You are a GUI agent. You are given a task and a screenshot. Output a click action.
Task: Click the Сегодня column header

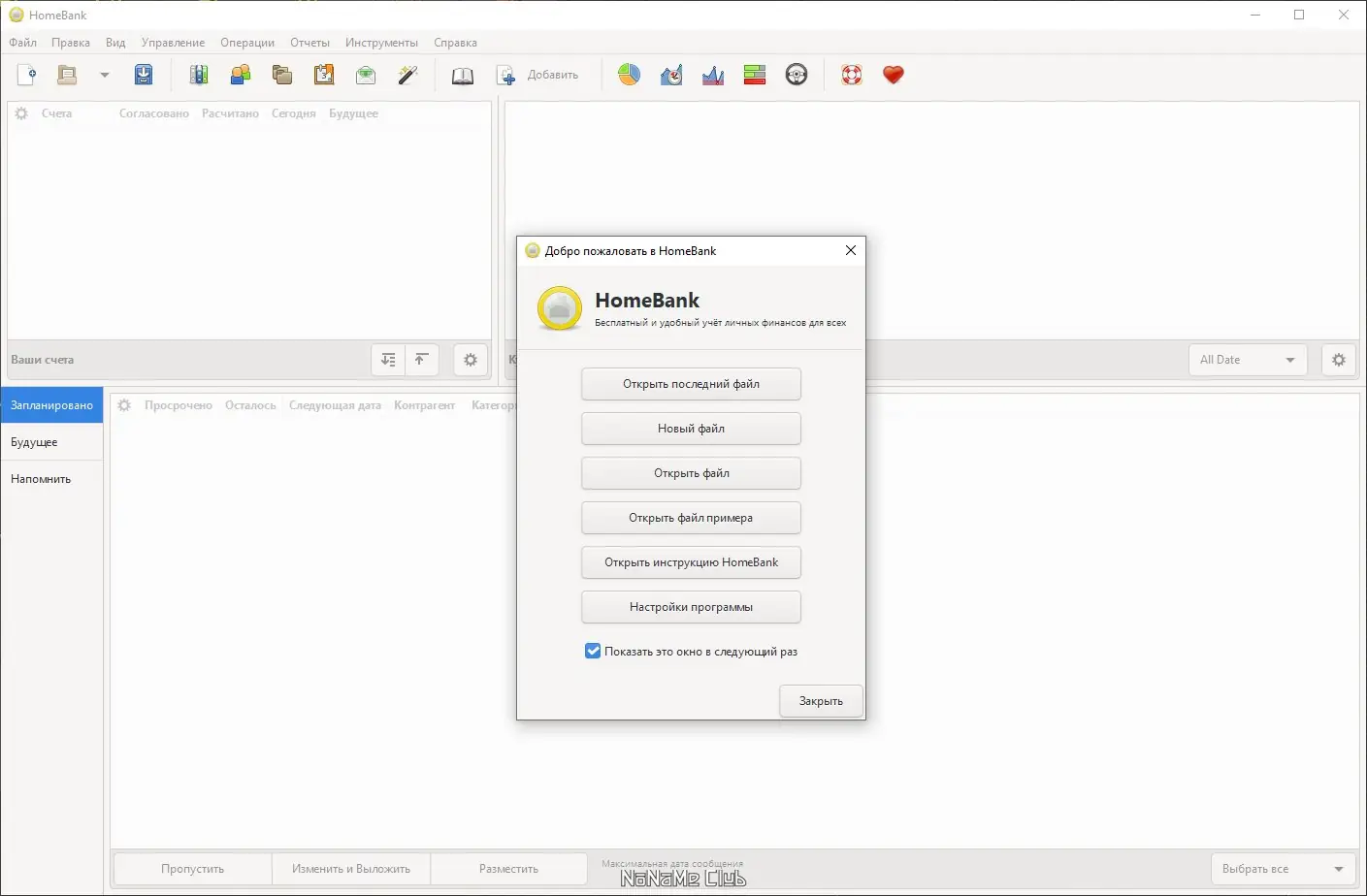294,113
